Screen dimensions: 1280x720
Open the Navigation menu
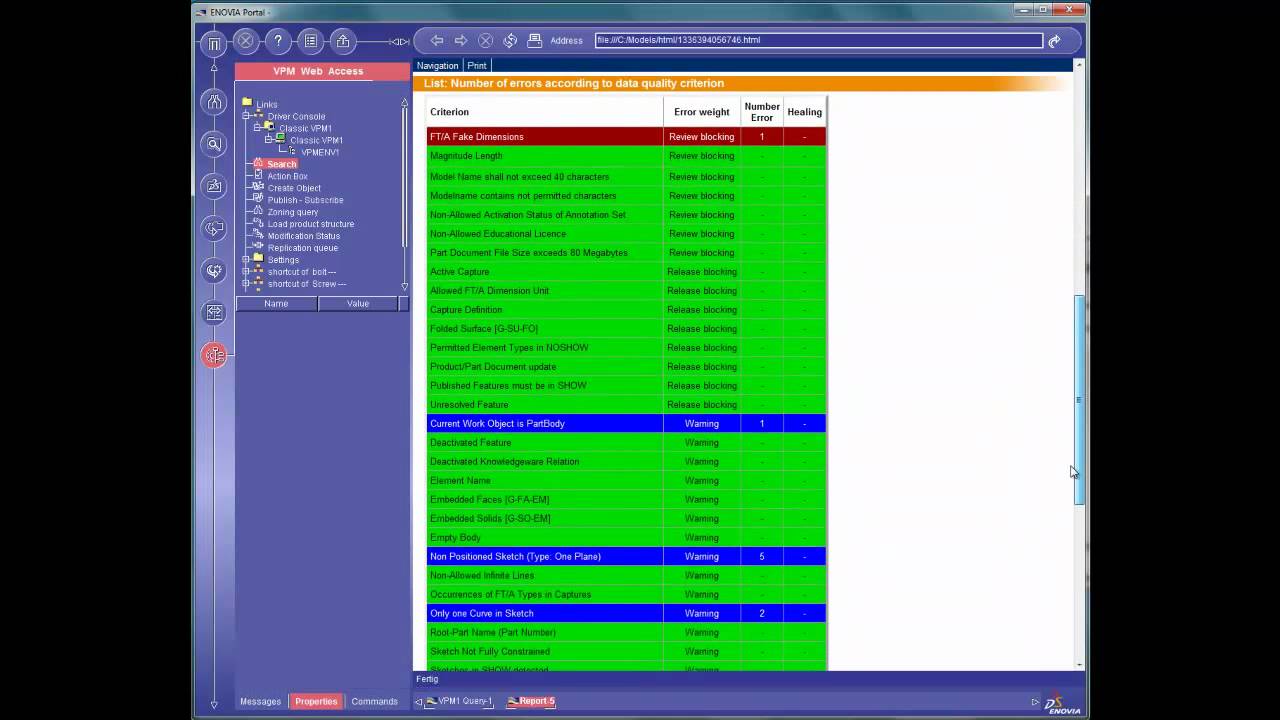click(x=437, y=65)
